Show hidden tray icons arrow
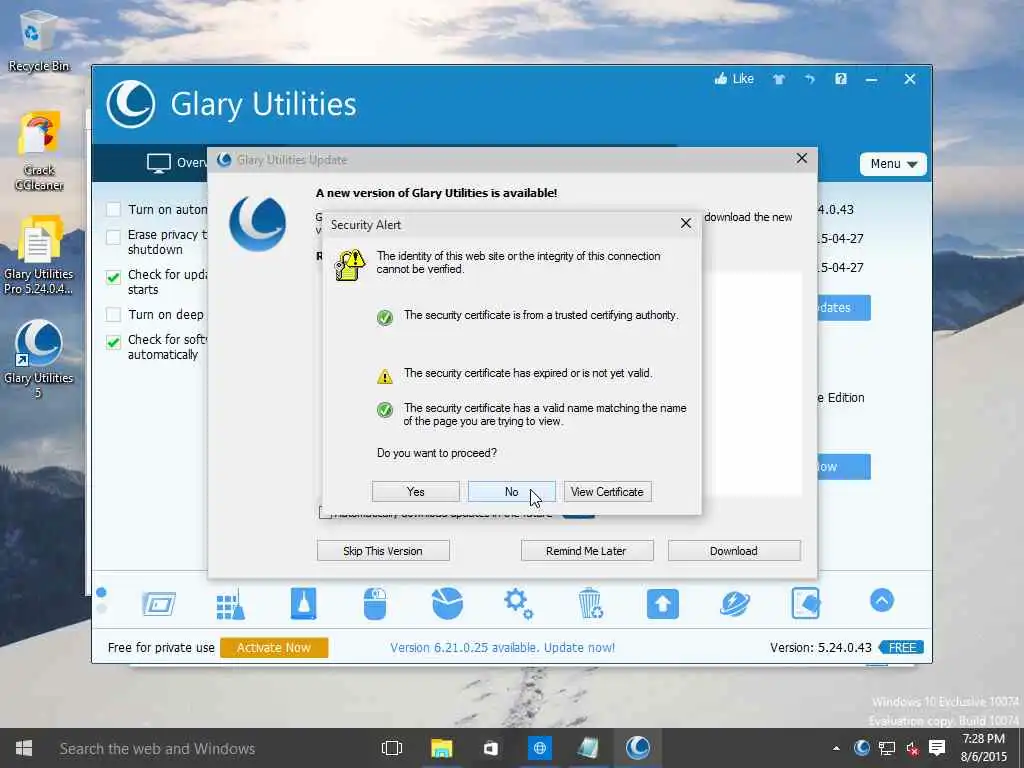The width and height of the screenshot is (1024, 768). (x=836, y=748)
